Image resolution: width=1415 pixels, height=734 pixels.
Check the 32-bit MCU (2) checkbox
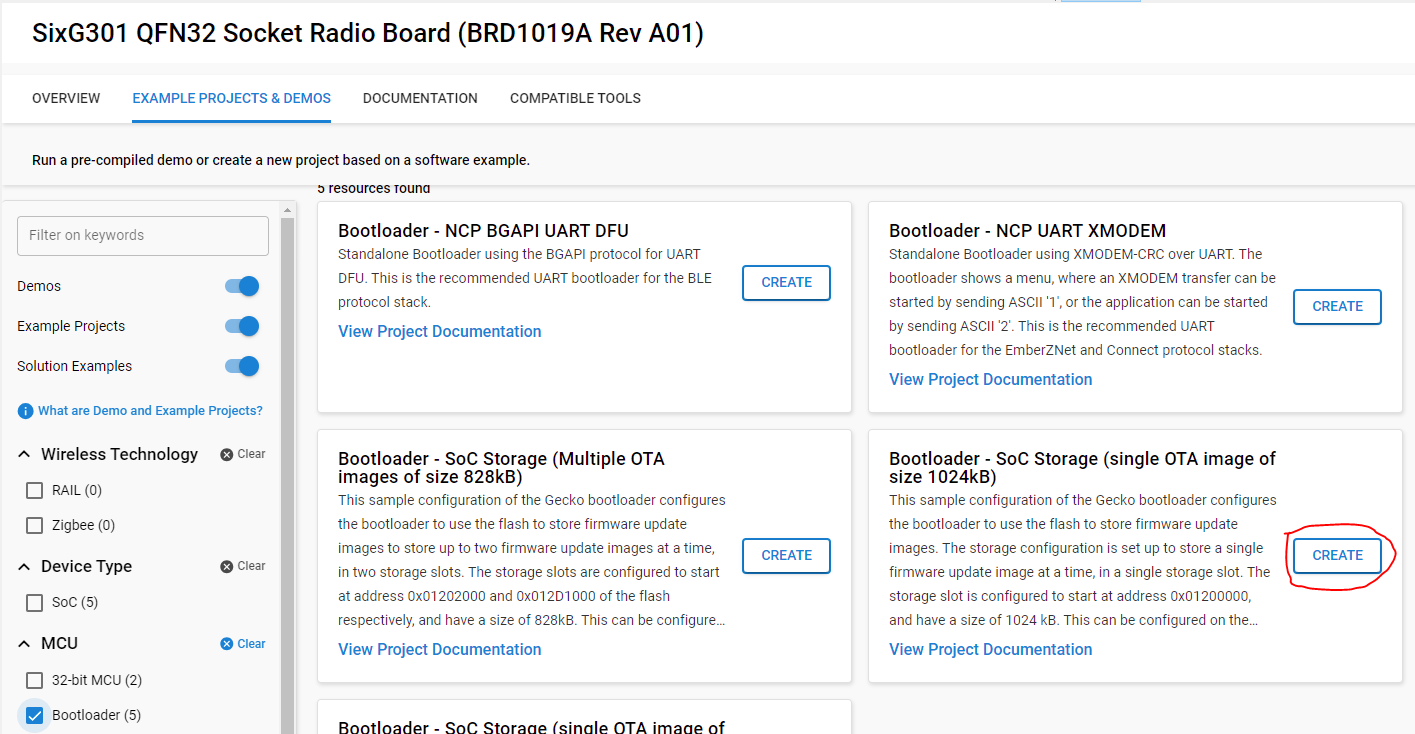[x=34, y=680]
